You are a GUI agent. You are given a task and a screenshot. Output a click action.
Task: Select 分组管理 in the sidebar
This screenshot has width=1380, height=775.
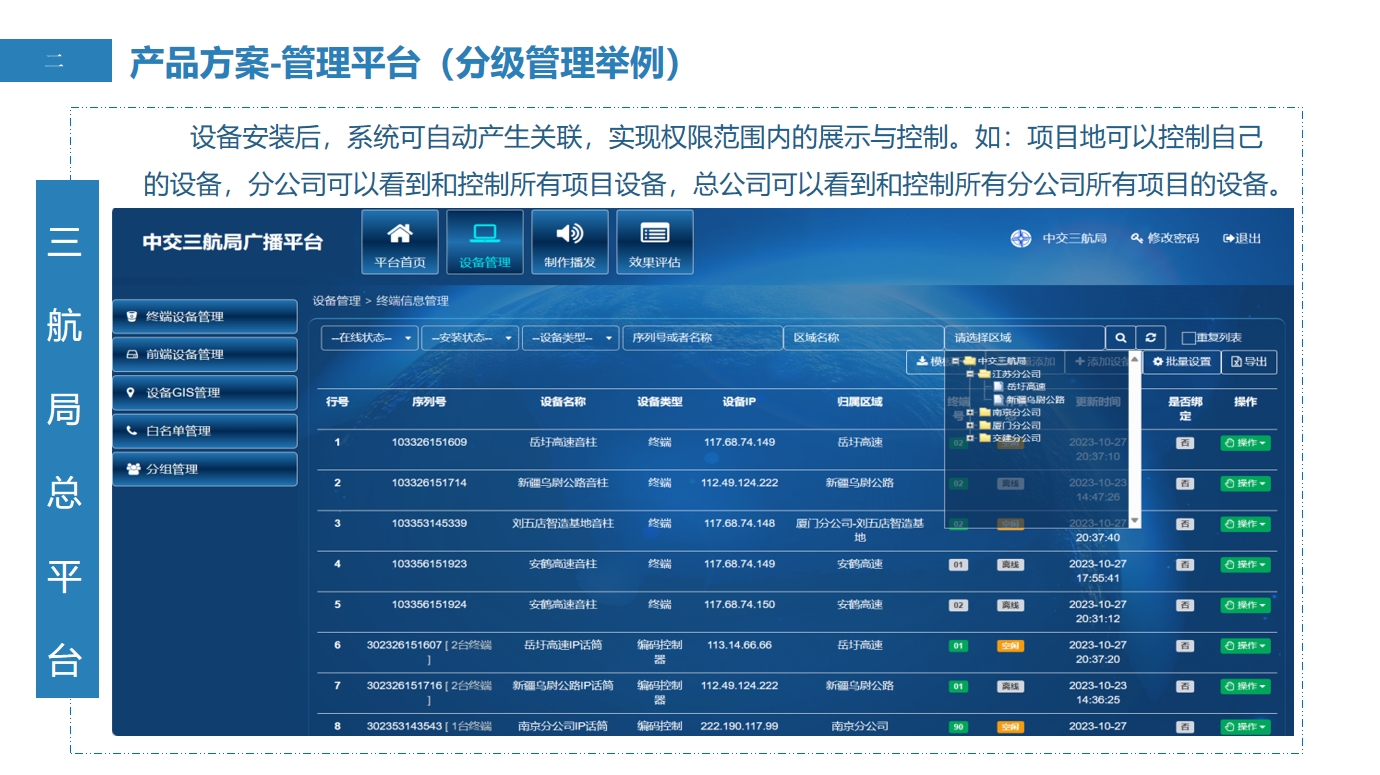[205, 468]
